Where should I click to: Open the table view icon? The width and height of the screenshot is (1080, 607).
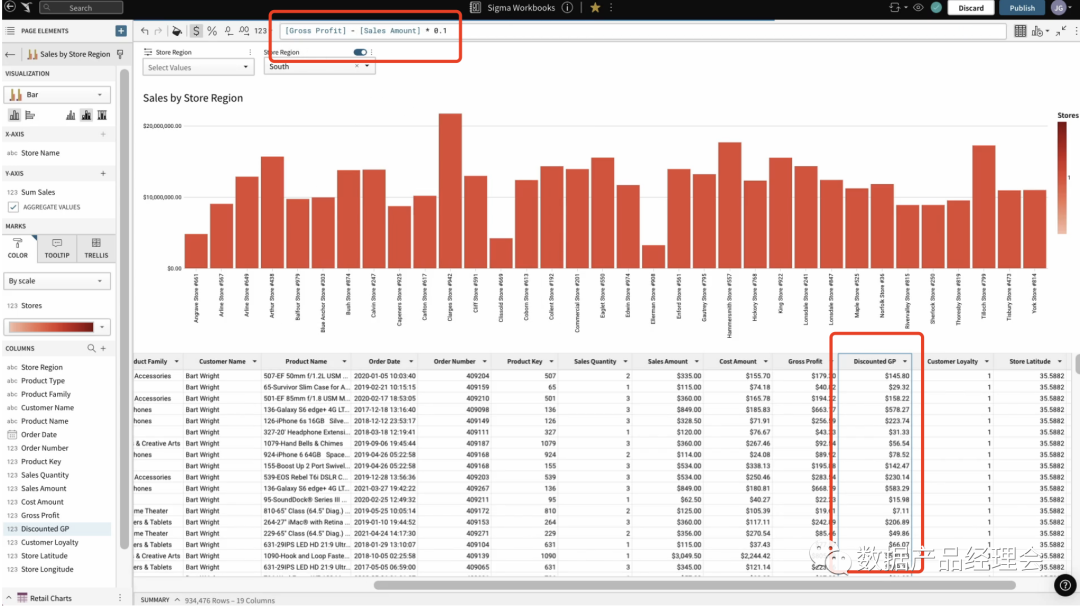click(1020, 31)
